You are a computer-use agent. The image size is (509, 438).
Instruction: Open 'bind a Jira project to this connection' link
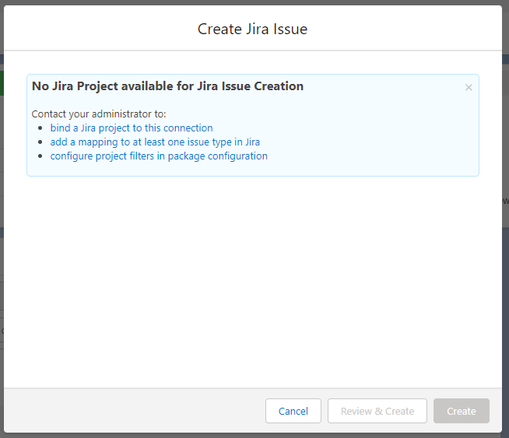131,128
